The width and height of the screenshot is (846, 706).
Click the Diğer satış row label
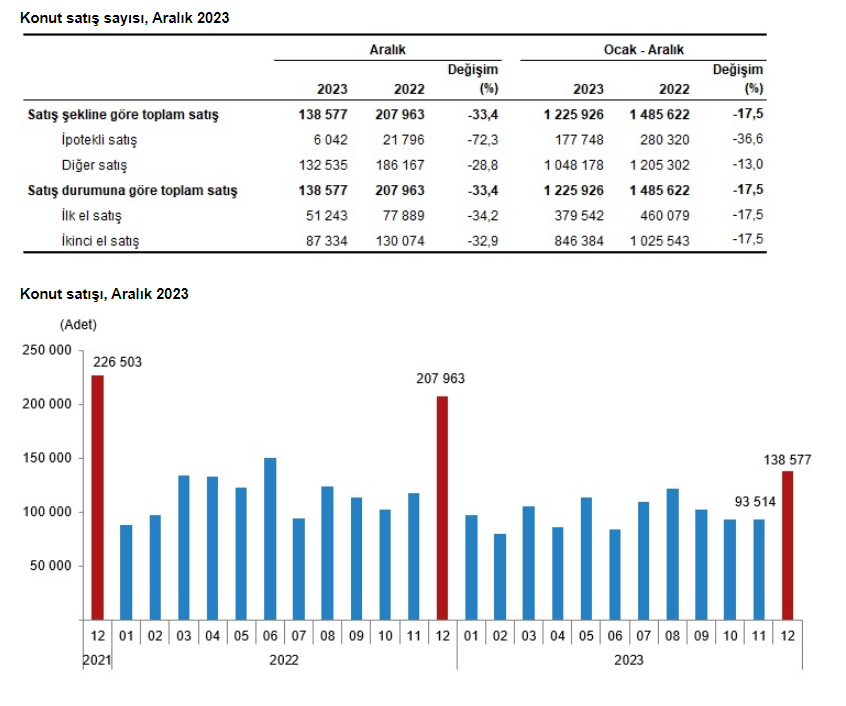(x=93, y=165)
